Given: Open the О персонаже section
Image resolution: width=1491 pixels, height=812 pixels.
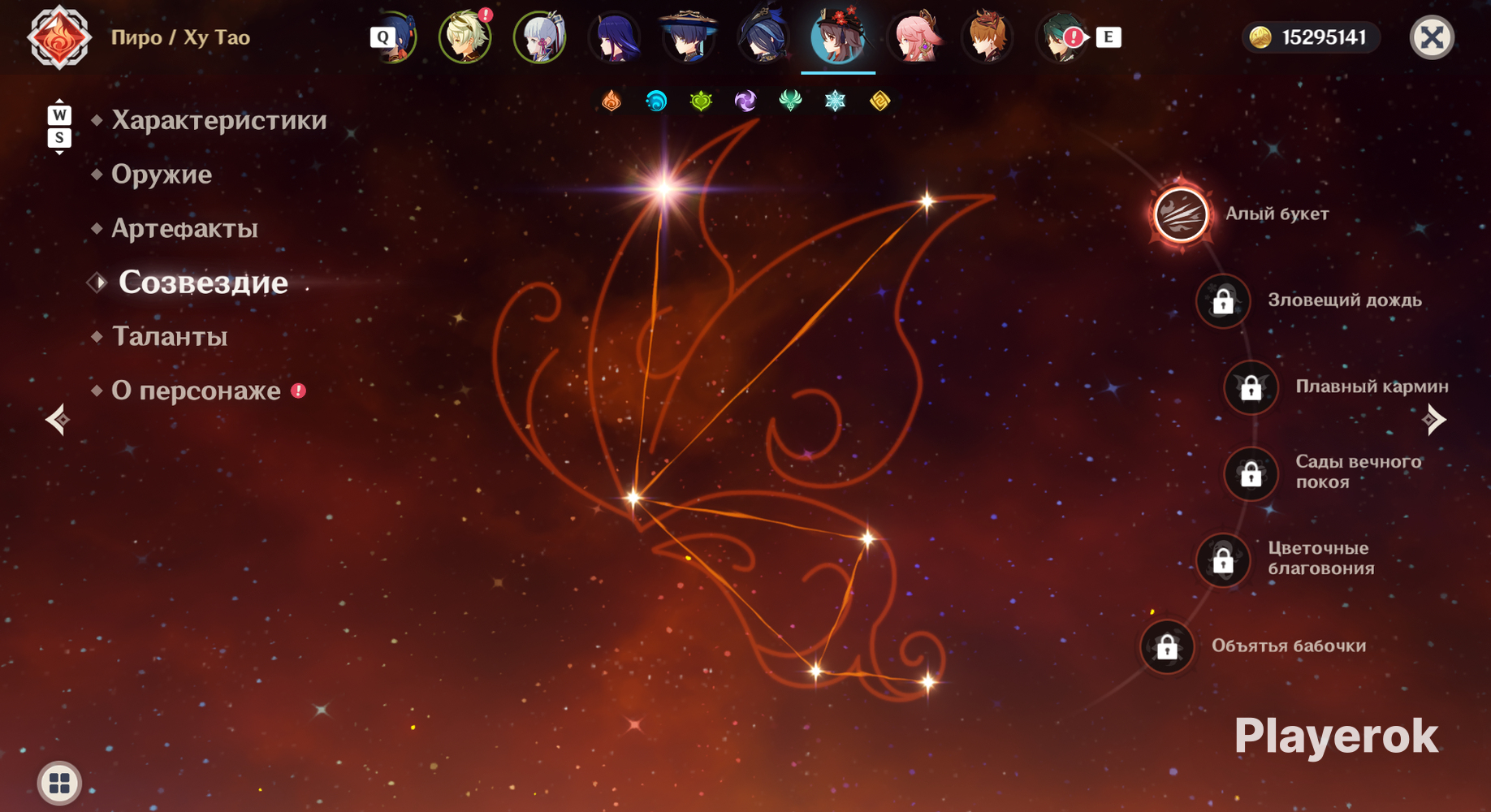Looking at the screenshot, I should pos(196,391).
